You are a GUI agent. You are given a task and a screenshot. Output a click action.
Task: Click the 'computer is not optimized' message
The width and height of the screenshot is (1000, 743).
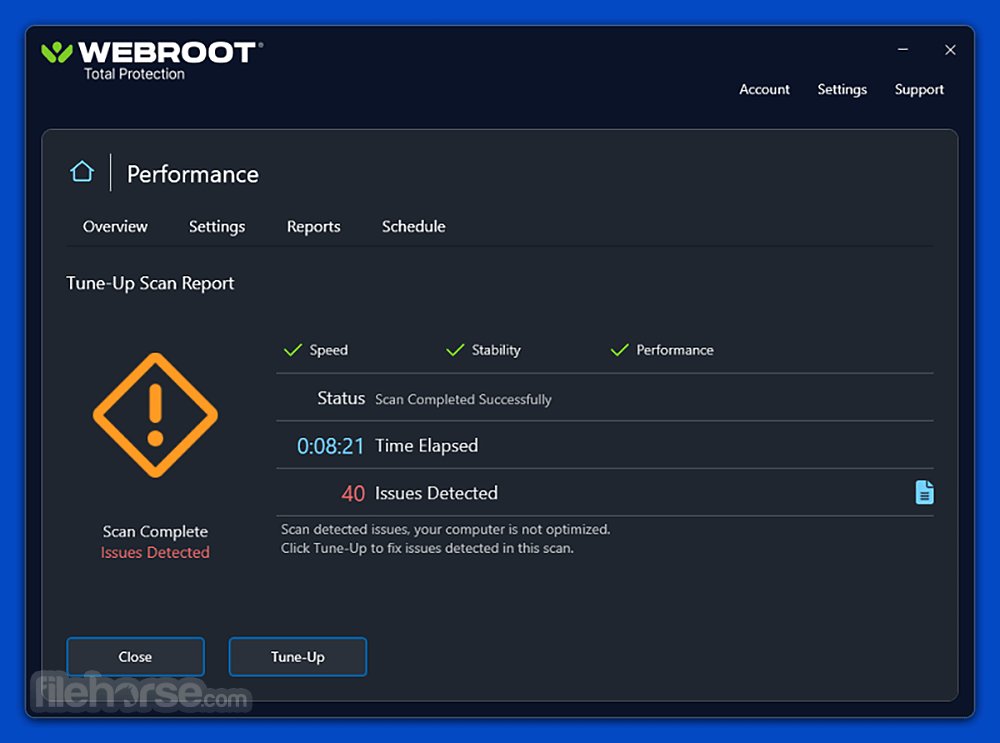click(x=445, y=529)
